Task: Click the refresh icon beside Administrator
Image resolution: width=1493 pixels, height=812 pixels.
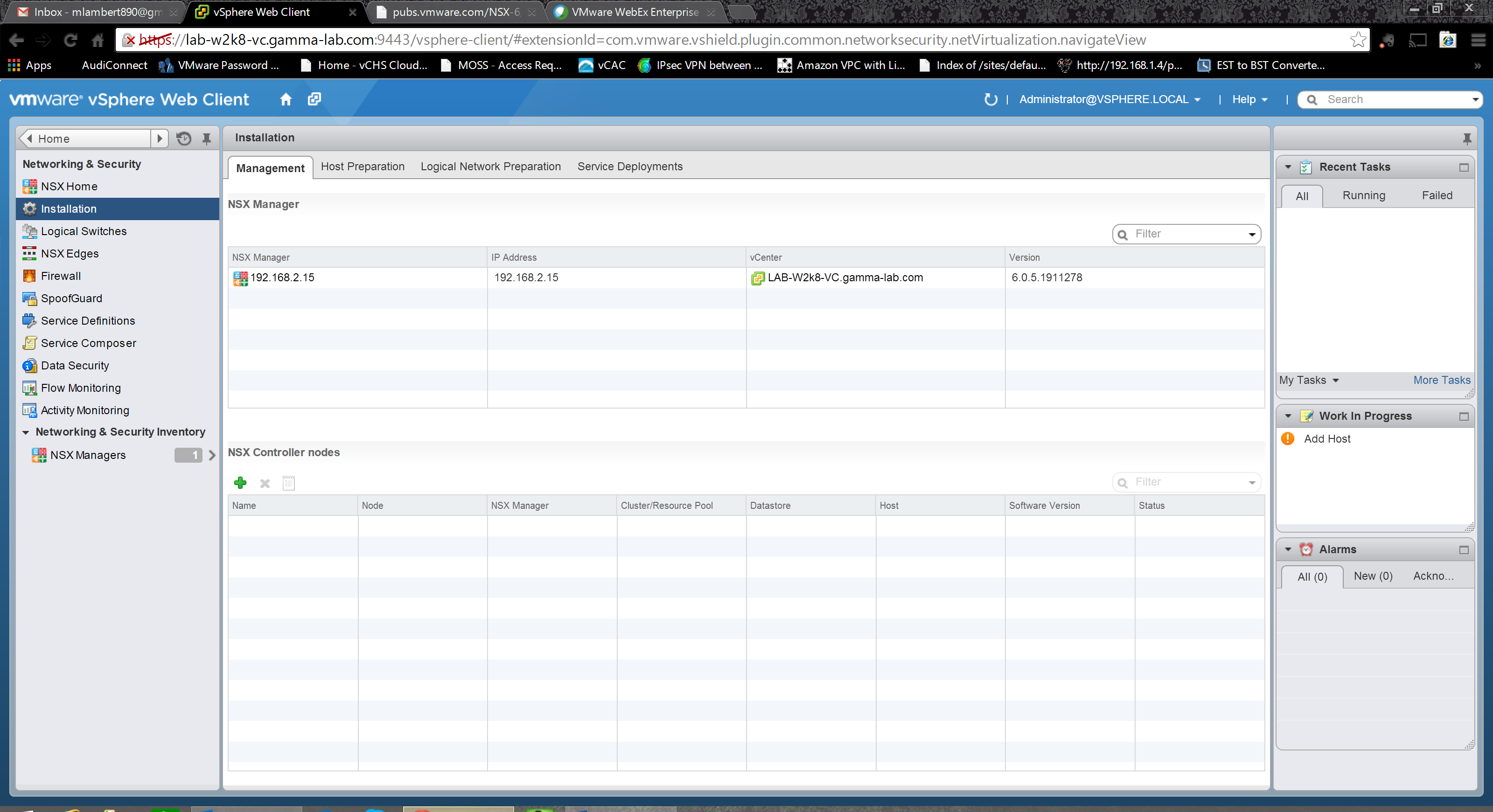Action: pyautogui.click(x=991, y=99)
